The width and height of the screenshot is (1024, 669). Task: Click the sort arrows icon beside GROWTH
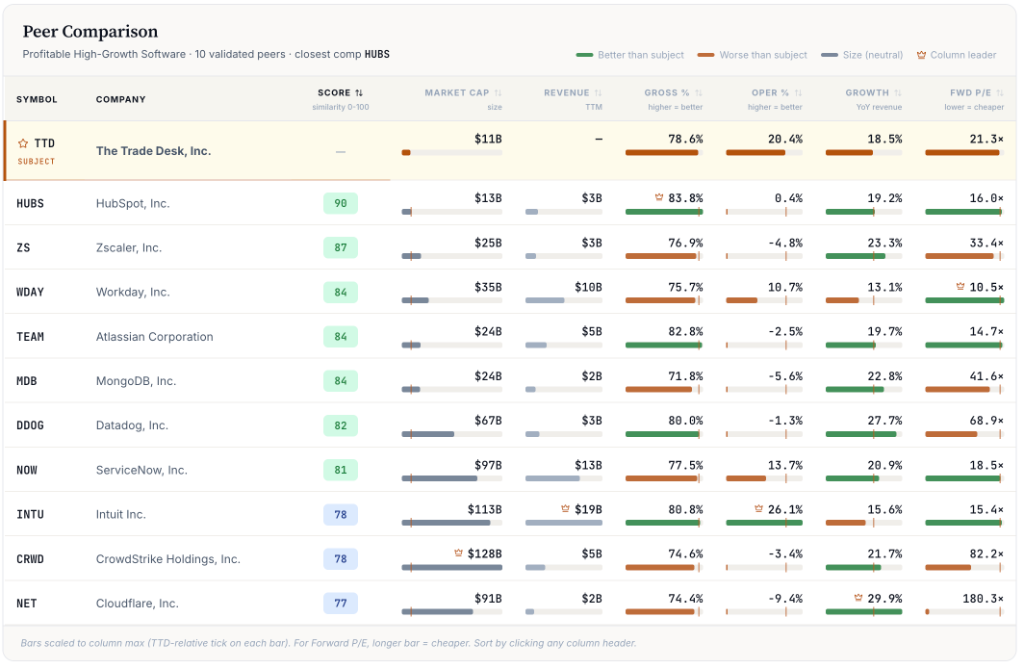tap(898, 93)
